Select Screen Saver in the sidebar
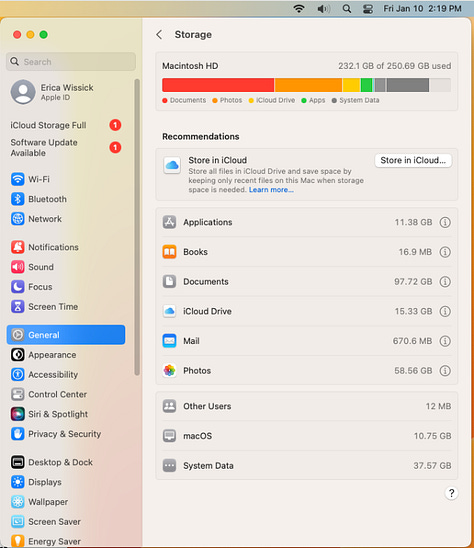This screenshot has height=548, width=474. tap(66, 522)
